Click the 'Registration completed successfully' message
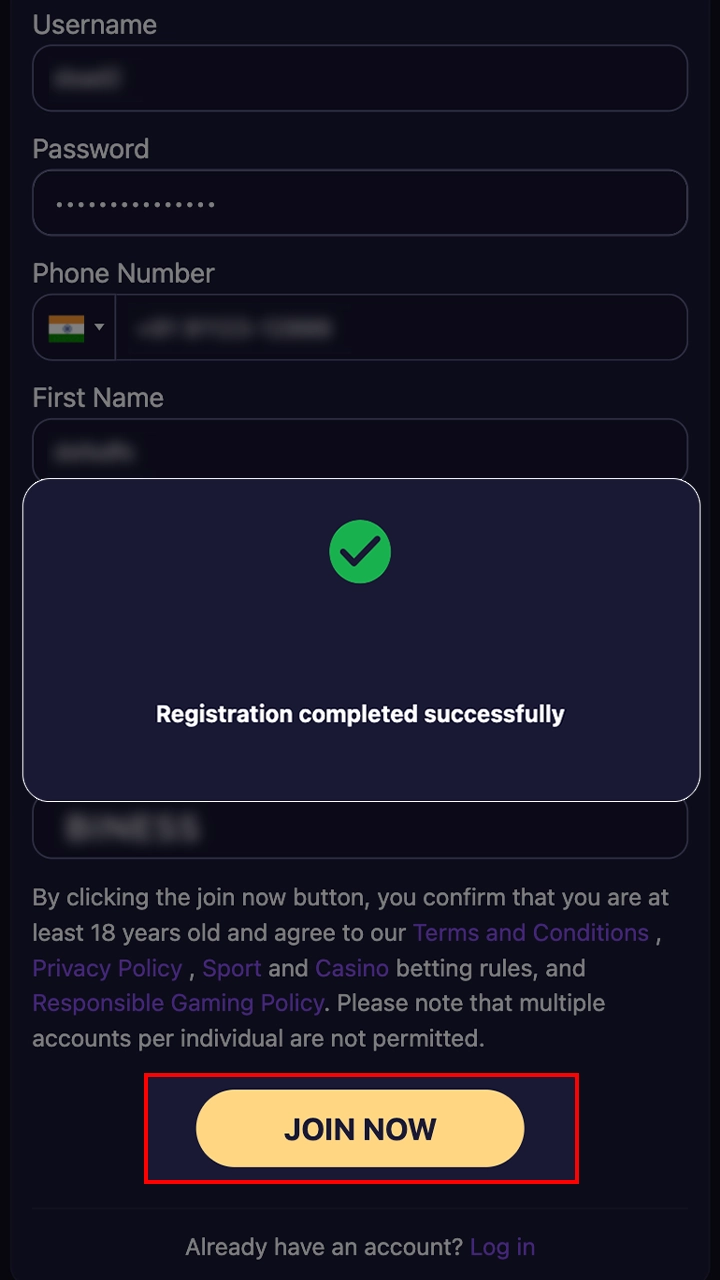 (360, 714)
